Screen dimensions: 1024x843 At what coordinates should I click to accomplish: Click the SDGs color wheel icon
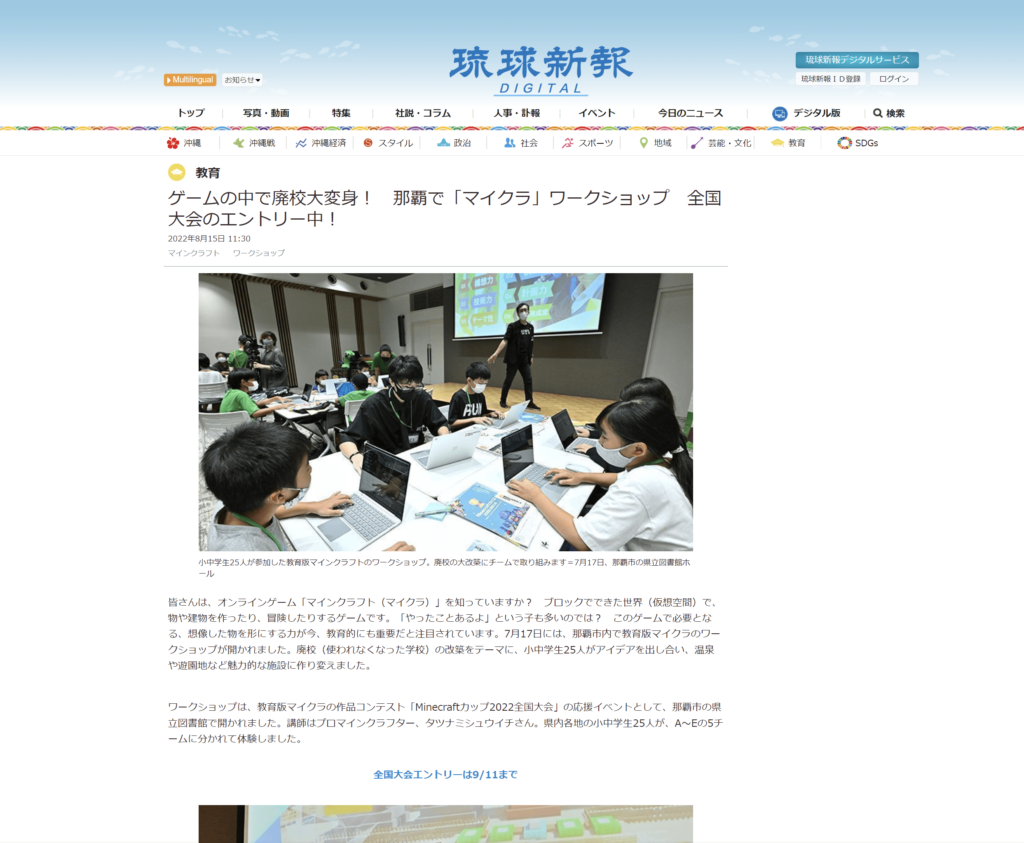(x=845, y=143)
